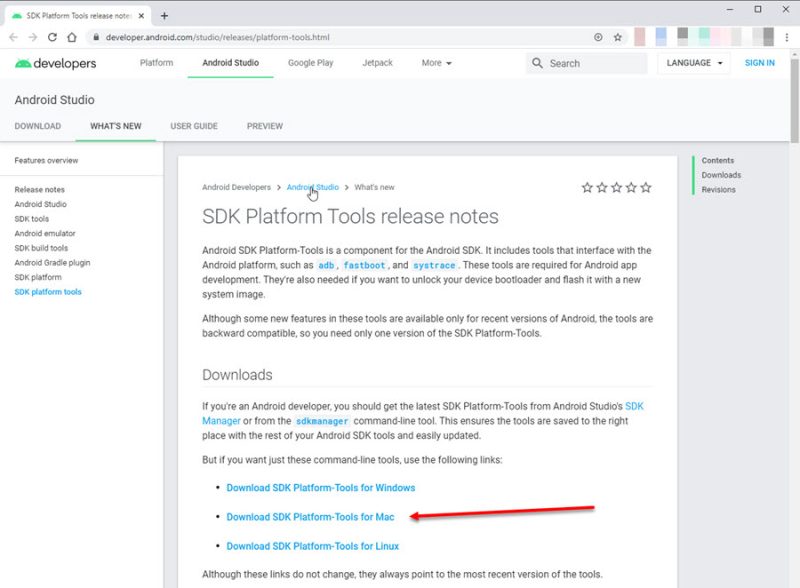Viewport: 800px width, 588px height.
Task: Expand the More navigation dropdown
Action: (x=436, y=63)
